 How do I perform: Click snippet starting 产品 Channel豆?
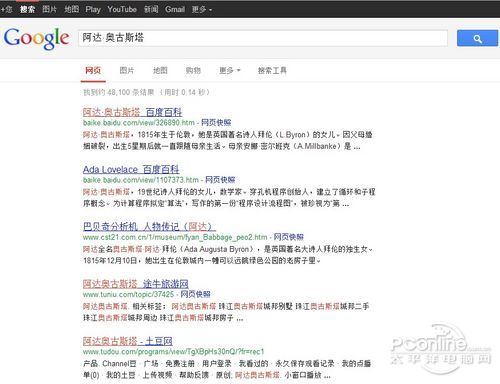[x=227, y=369]
